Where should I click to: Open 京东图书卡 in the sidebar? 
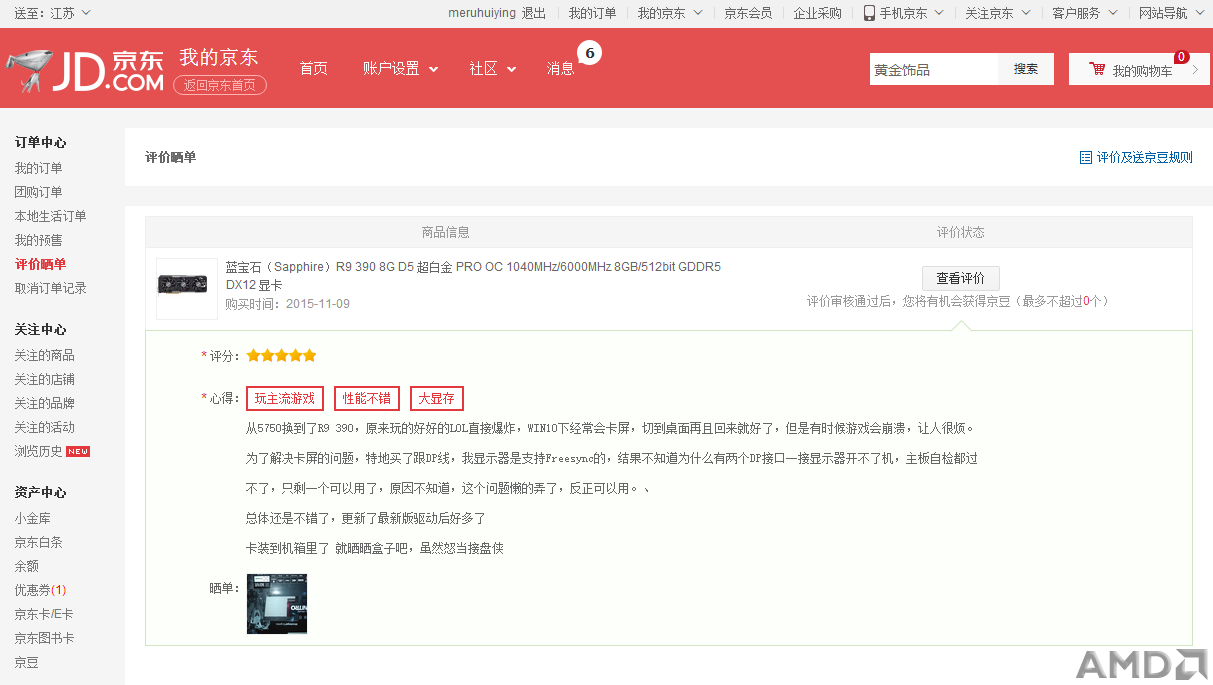tap(44, 638)
